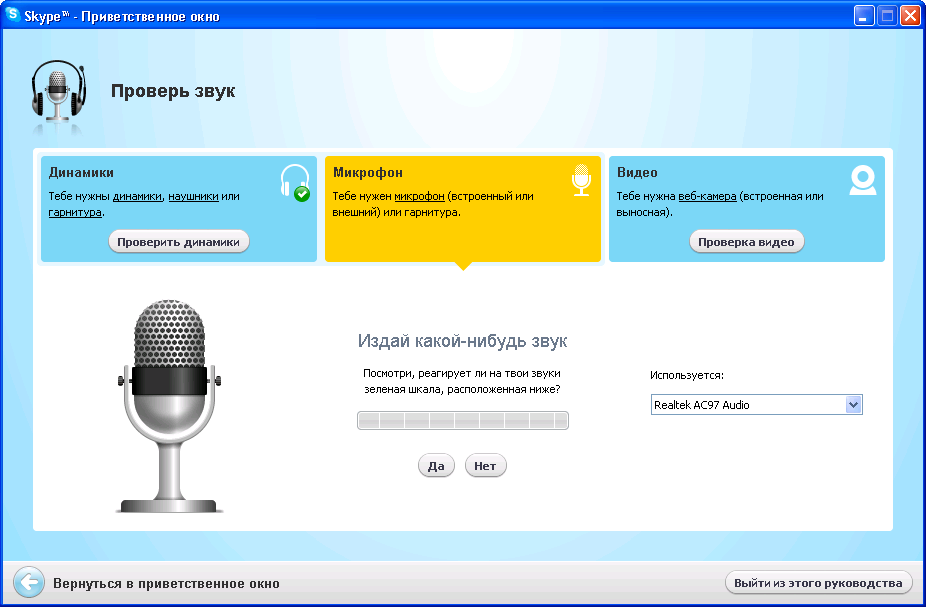Open the Realtek AC97 Audio dropdown
Viewport: 926px width, 607px height.
tap(750, 405)
